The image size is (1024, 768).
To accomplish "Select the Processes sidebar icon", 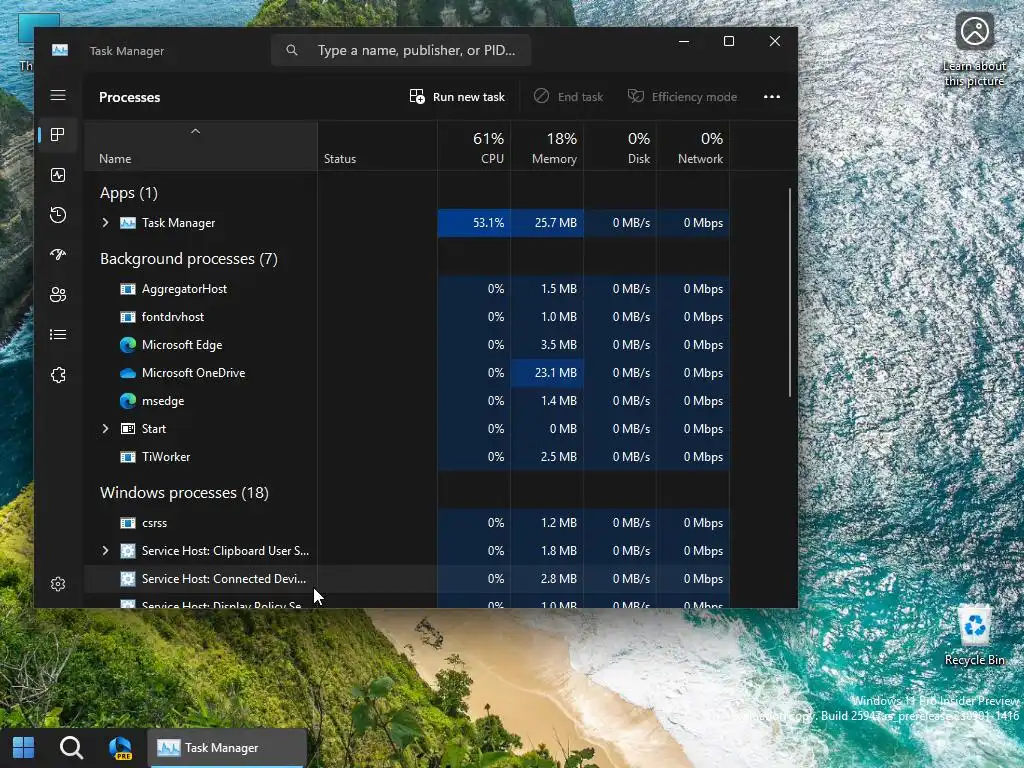I will pos(58,135).
